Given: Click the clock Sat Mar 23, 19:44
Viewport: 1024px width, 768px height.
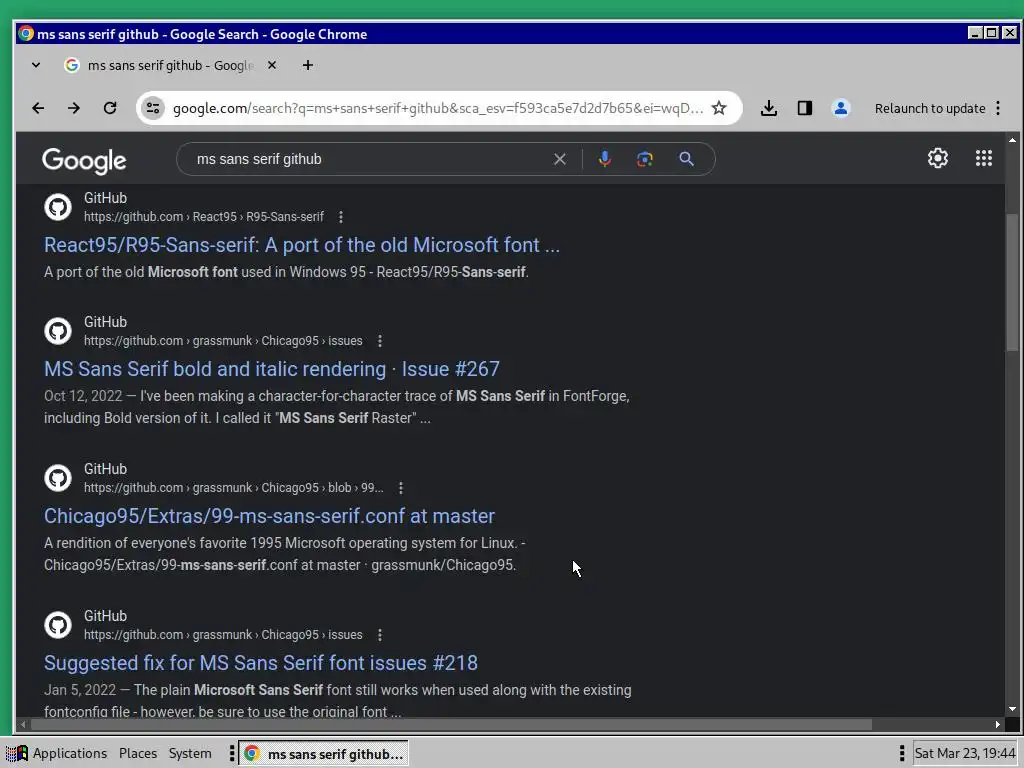Looking at the screenshot, I should [965, 754].
